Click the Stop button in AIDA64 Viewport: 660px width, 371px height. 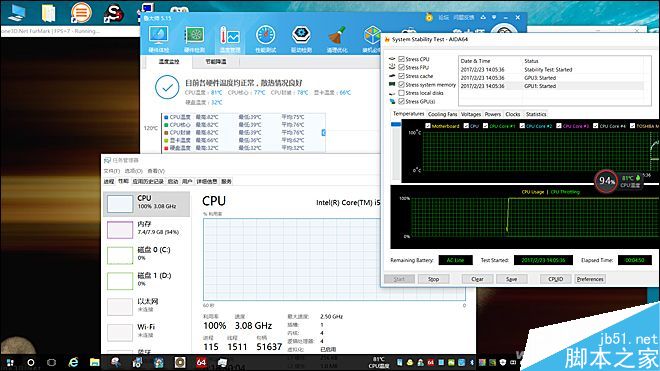point(434,279)
